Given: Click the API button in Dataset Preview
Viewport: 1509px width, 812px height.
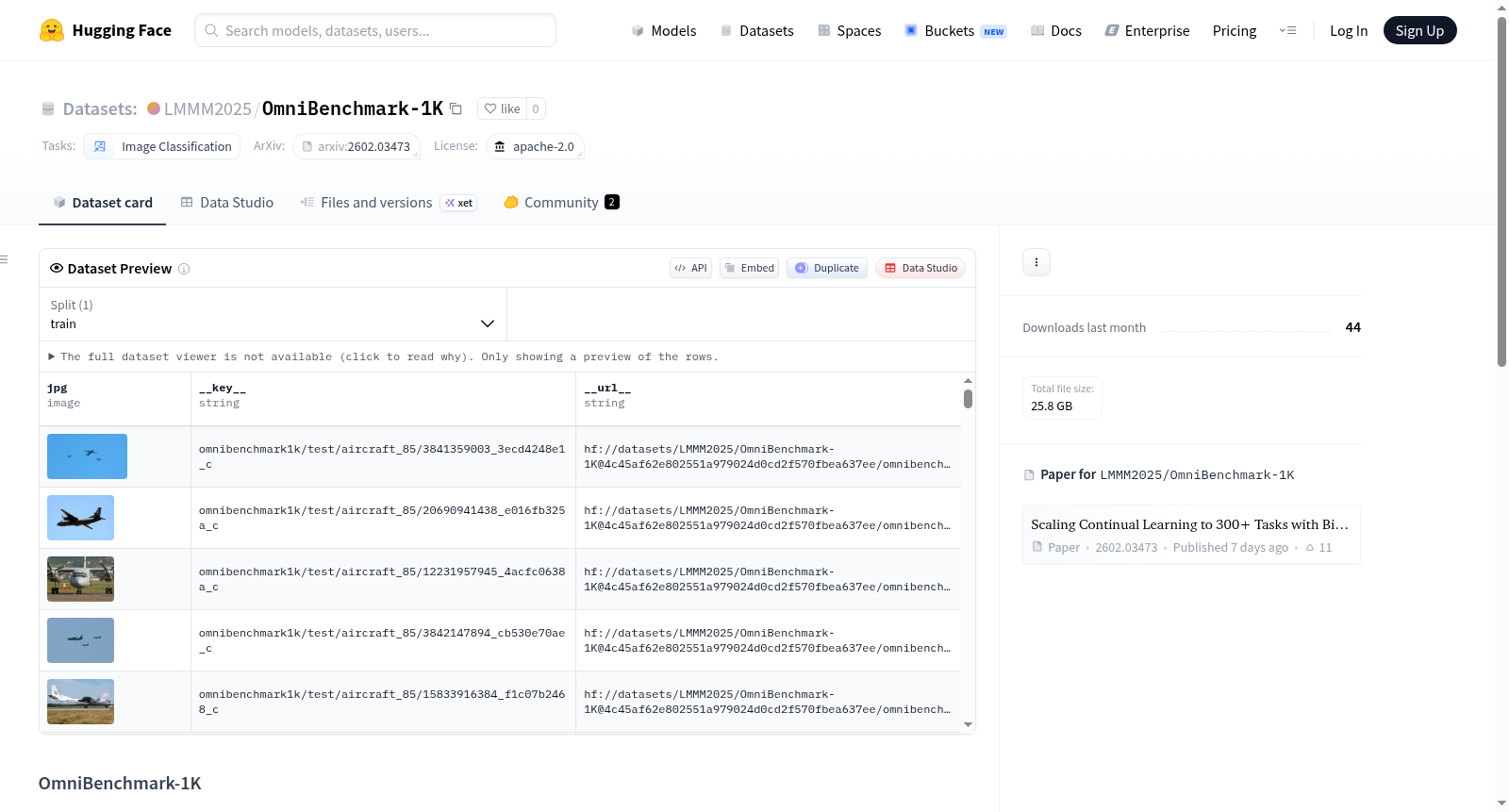Looking at the screenshot, I should 690,268.
